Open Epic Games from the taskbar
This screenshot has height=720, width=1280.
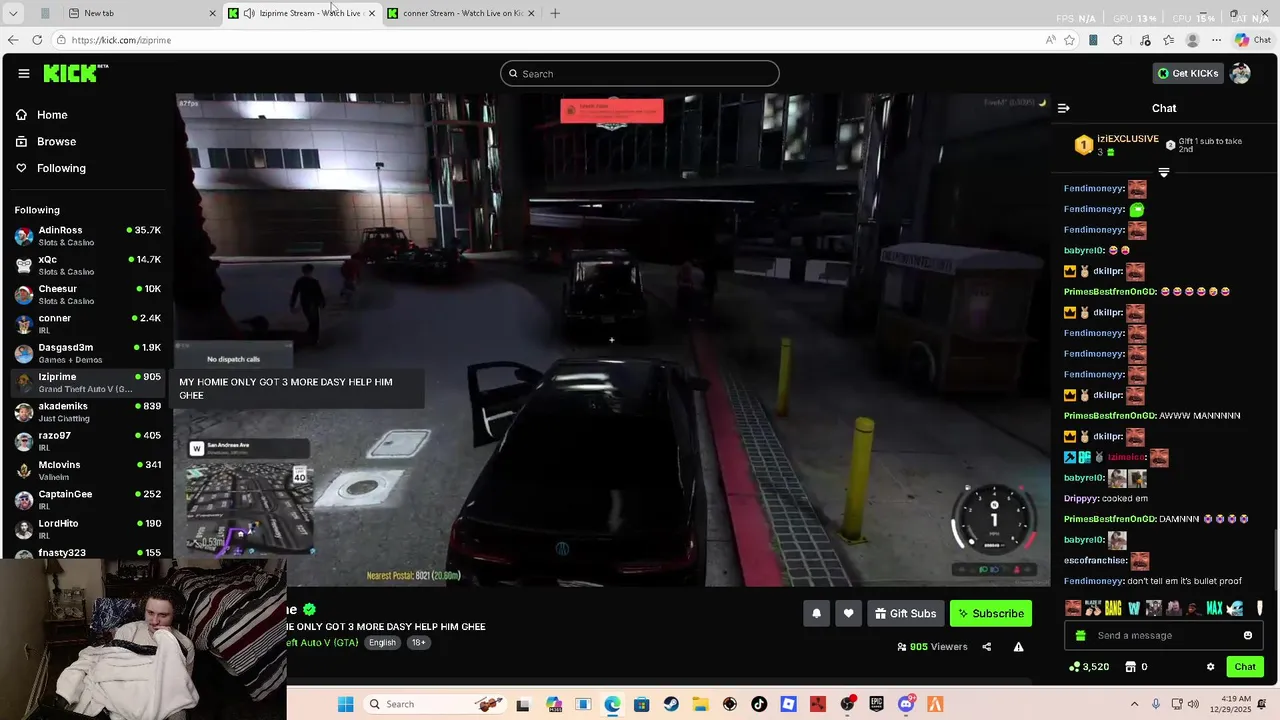(x=877, y=704)
